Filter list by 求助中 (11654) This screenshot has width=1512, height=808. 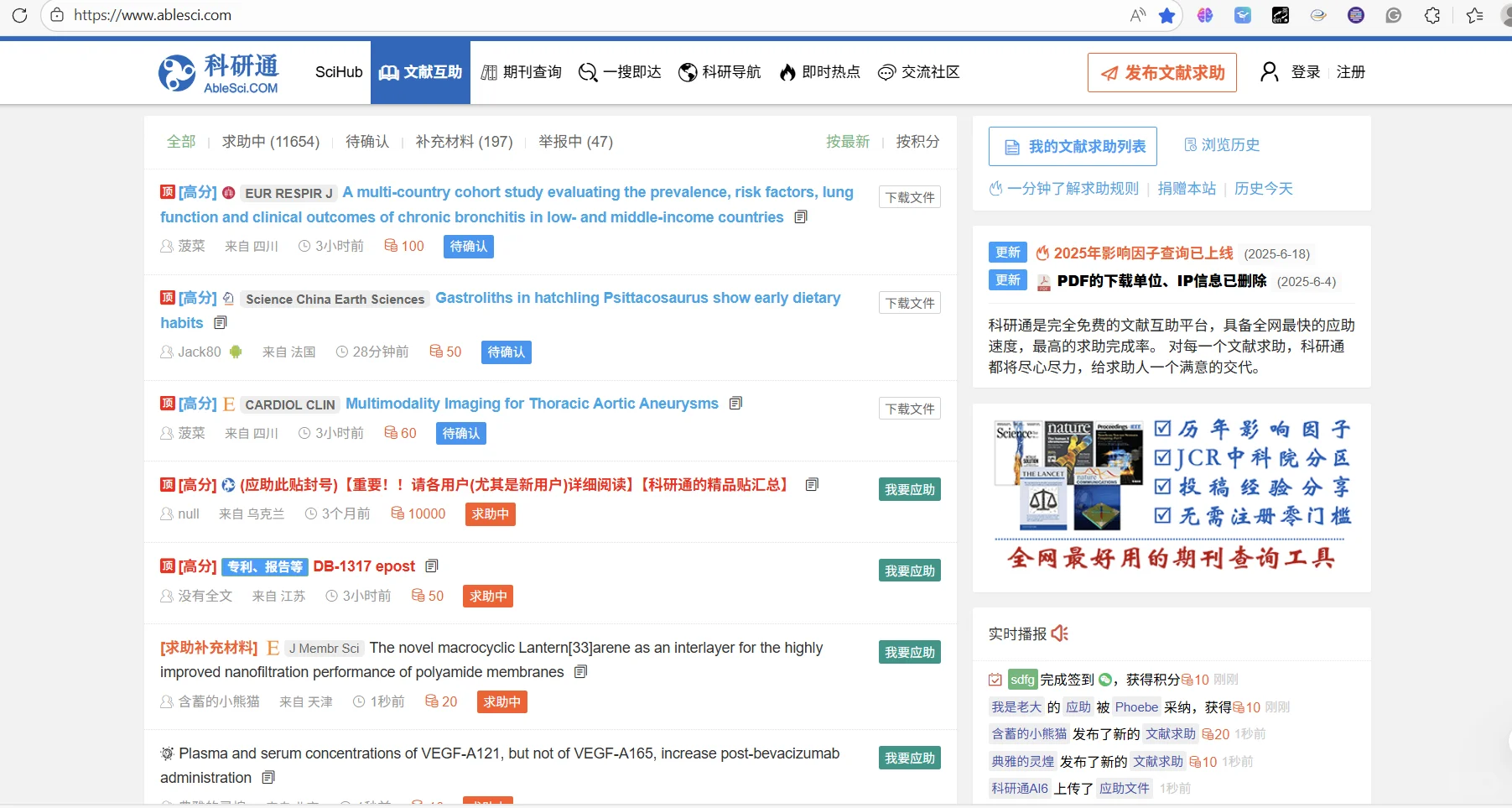click(271, 142)
